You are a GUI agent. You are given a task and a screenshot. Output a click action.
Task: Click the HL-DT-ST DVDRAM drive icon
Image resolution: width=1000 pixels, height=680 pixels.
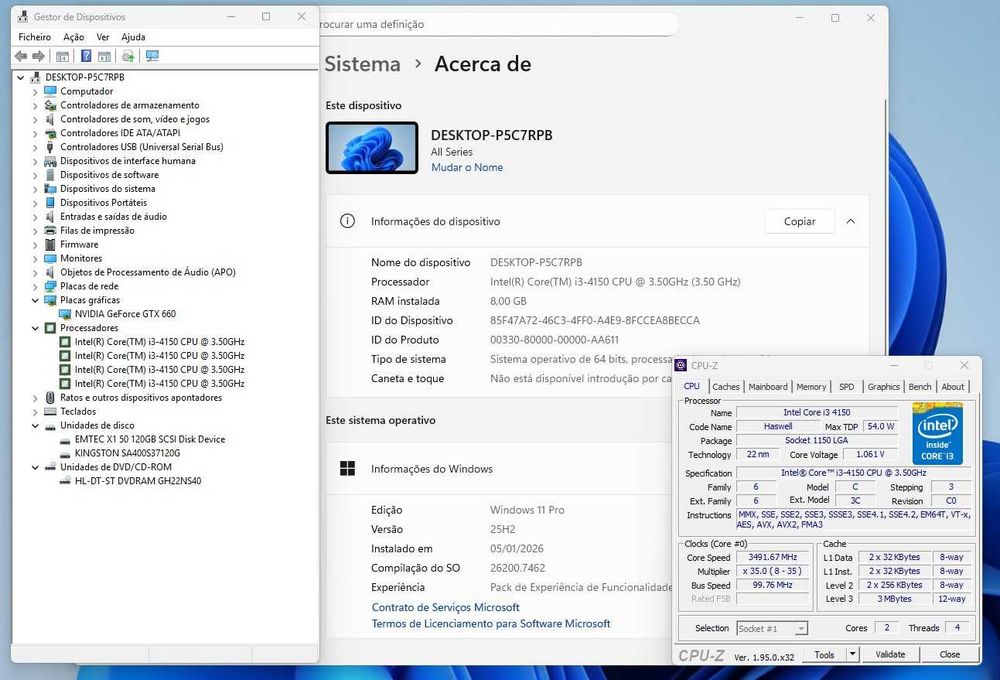point(64,481)
